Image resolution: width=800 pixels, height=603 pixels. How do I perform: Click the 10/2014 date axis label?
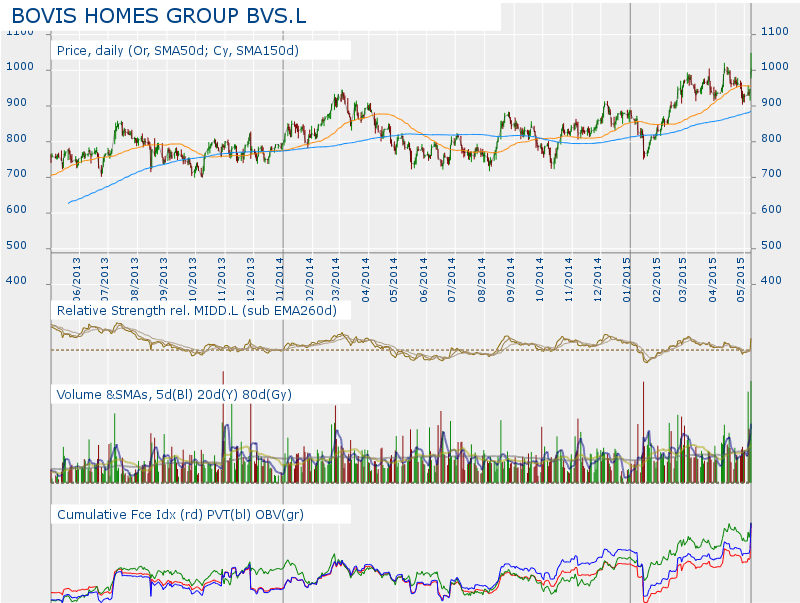[540, 280]
